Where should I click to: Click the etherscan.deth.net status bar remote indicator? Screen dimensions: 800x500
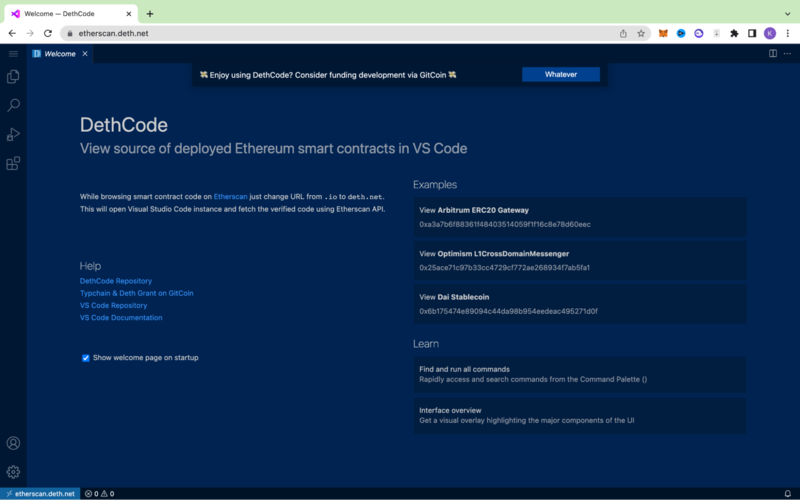tap(39, 493)
